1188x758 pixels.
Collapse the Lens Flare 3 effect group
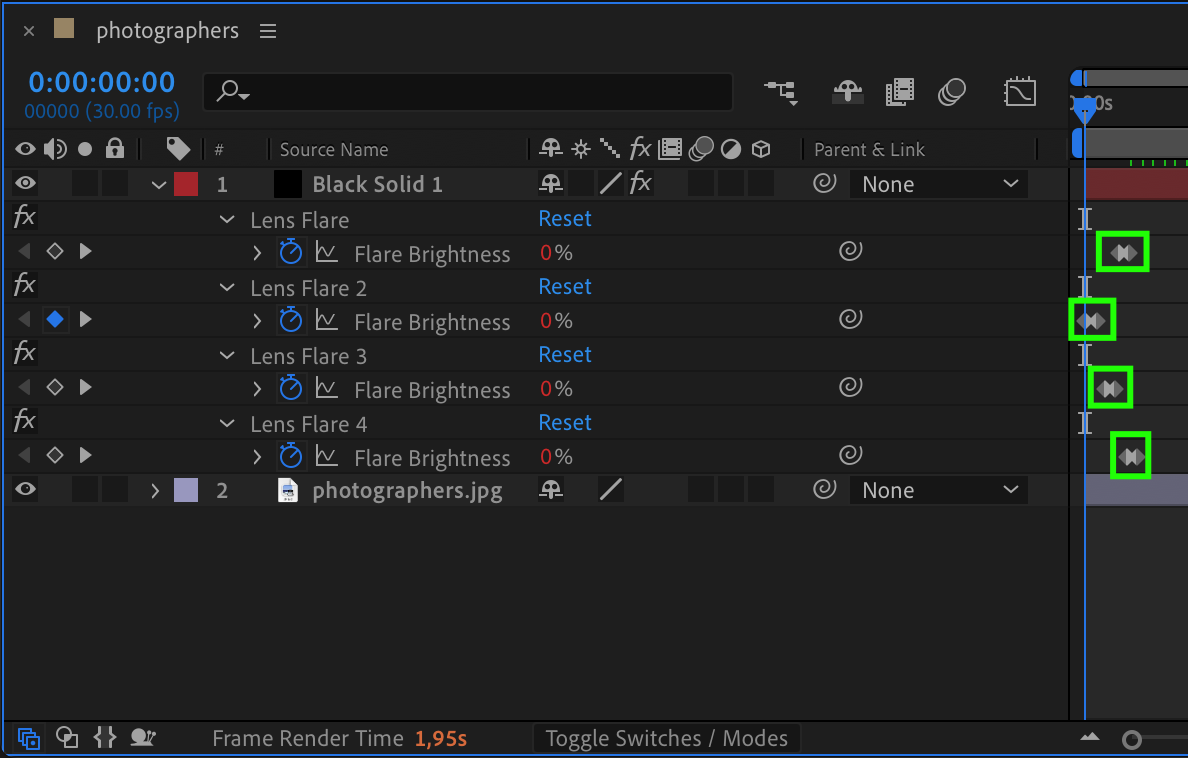pos(228,356)
